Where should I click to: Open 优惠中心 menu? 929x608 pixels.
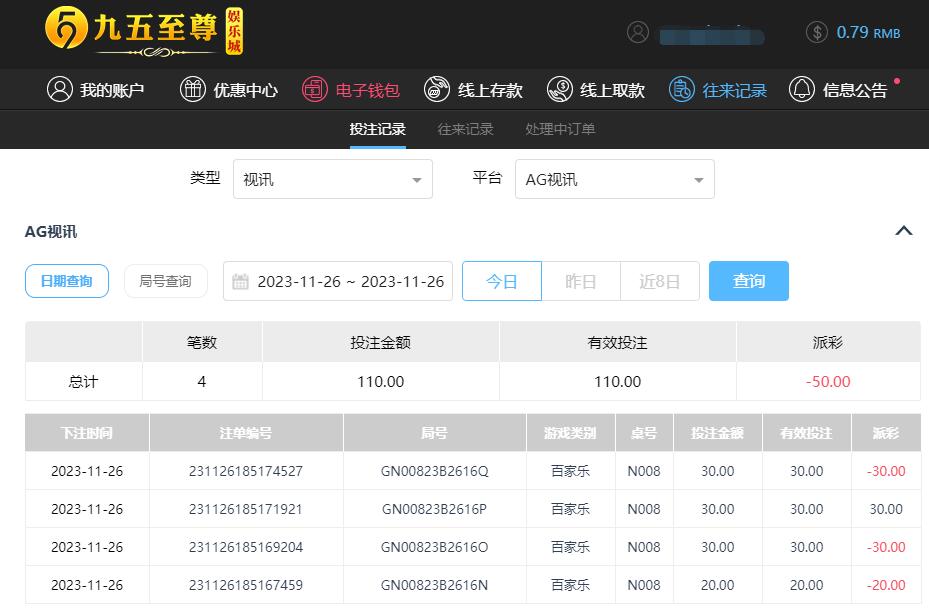coord(229,90)
